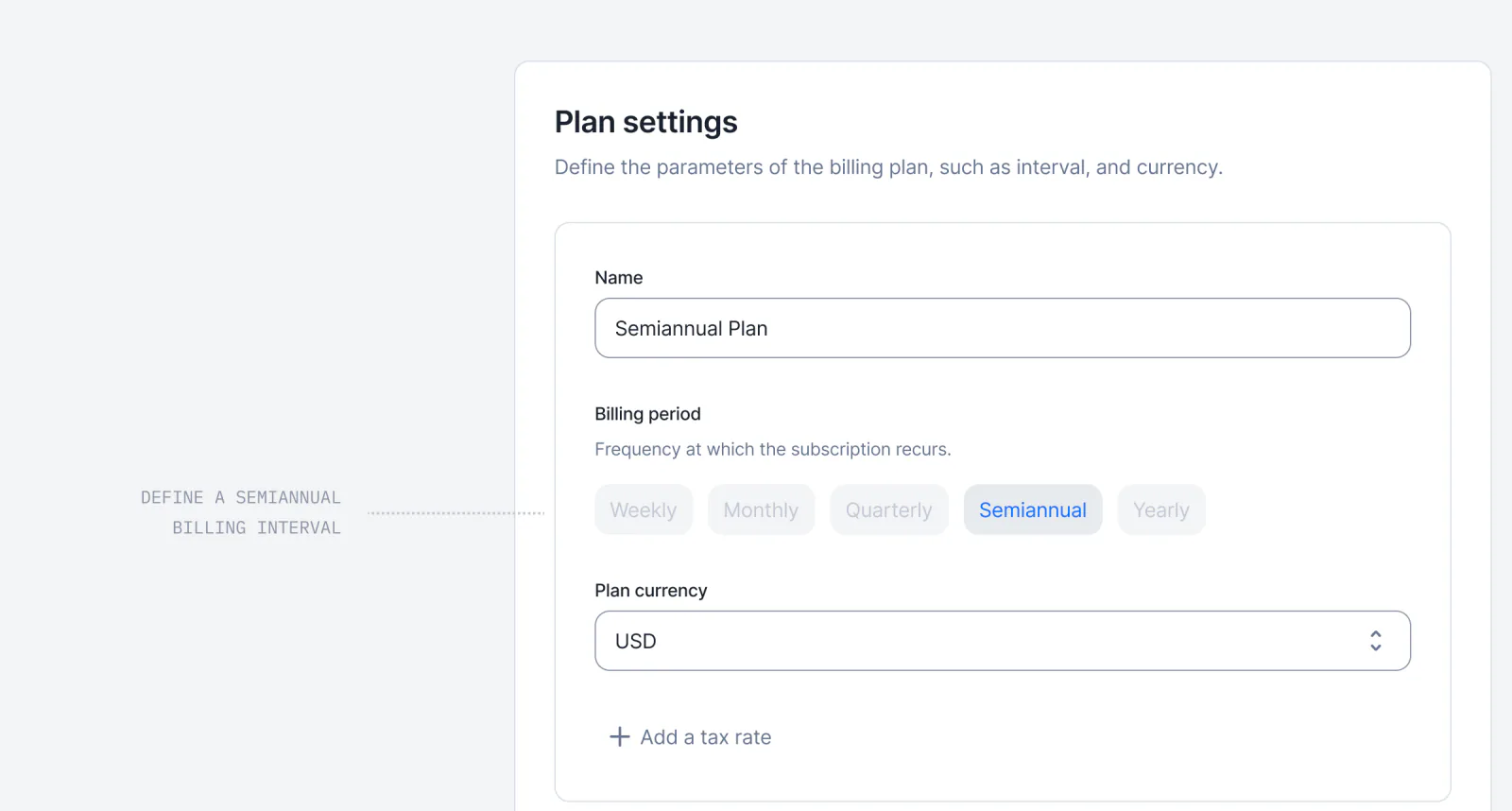Focus the Name field containing Semiannual Plan

(x=1003, y=328)
